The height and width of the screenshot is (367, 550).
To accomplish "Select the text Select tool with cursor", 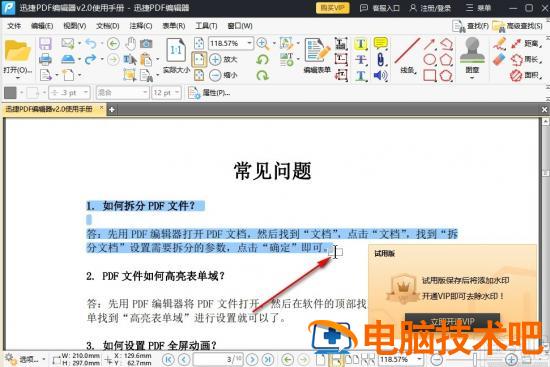I will click(x=129, y=59).
